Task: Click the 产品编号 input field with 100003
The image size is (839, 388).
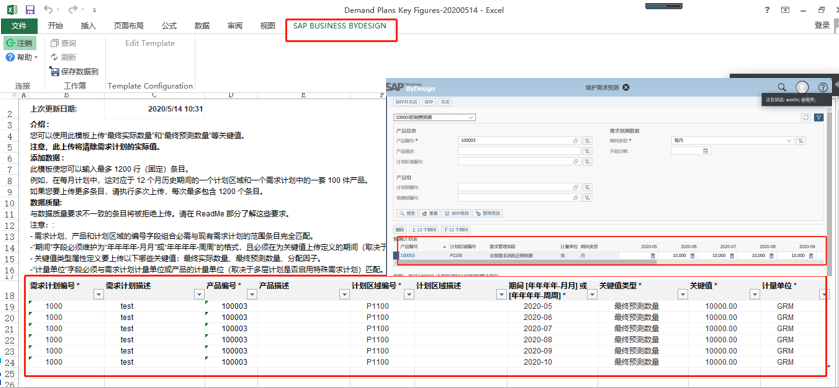Action: (520, 140)
